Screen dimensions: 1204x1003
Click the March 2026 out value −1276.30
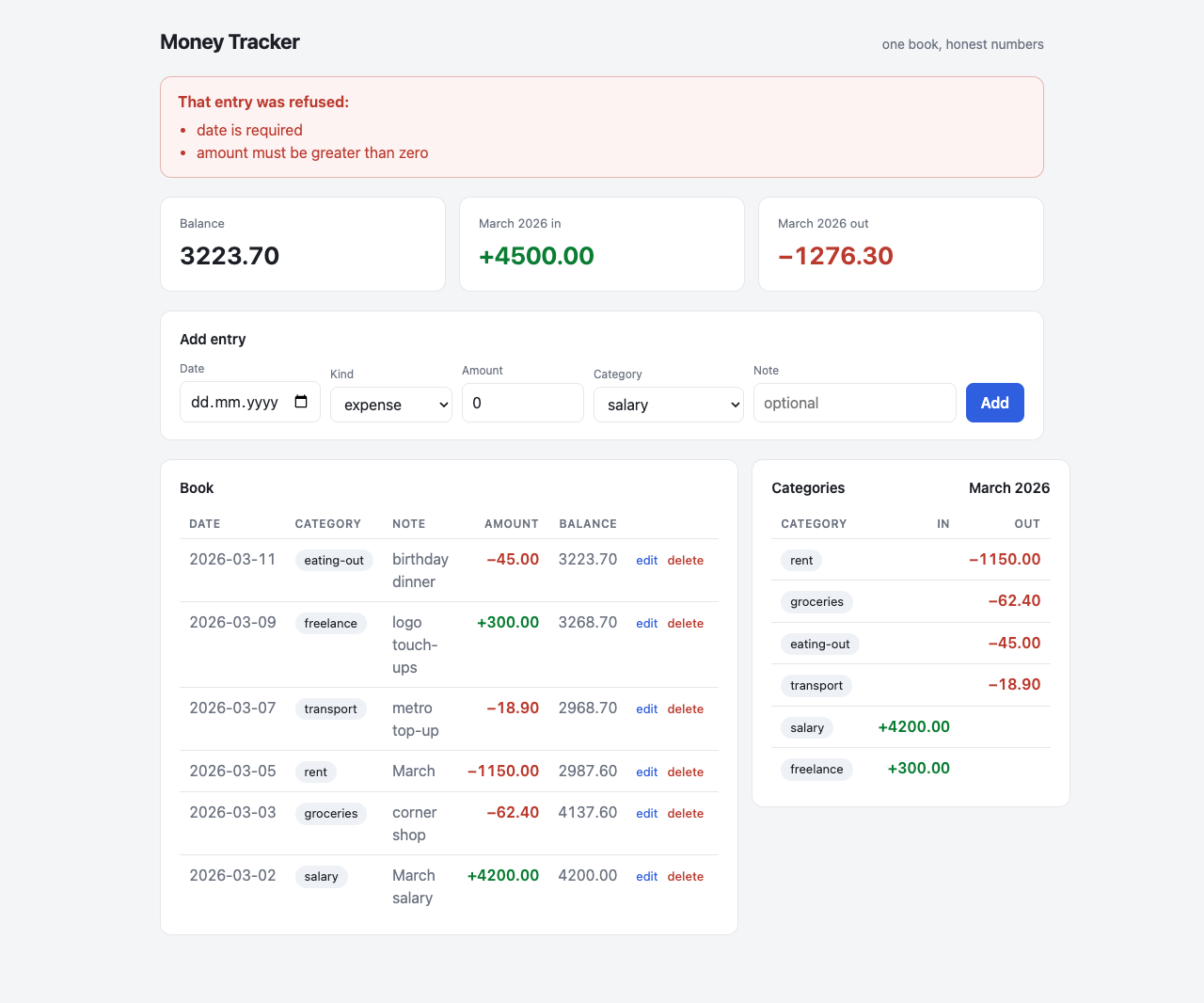point(835,256)
